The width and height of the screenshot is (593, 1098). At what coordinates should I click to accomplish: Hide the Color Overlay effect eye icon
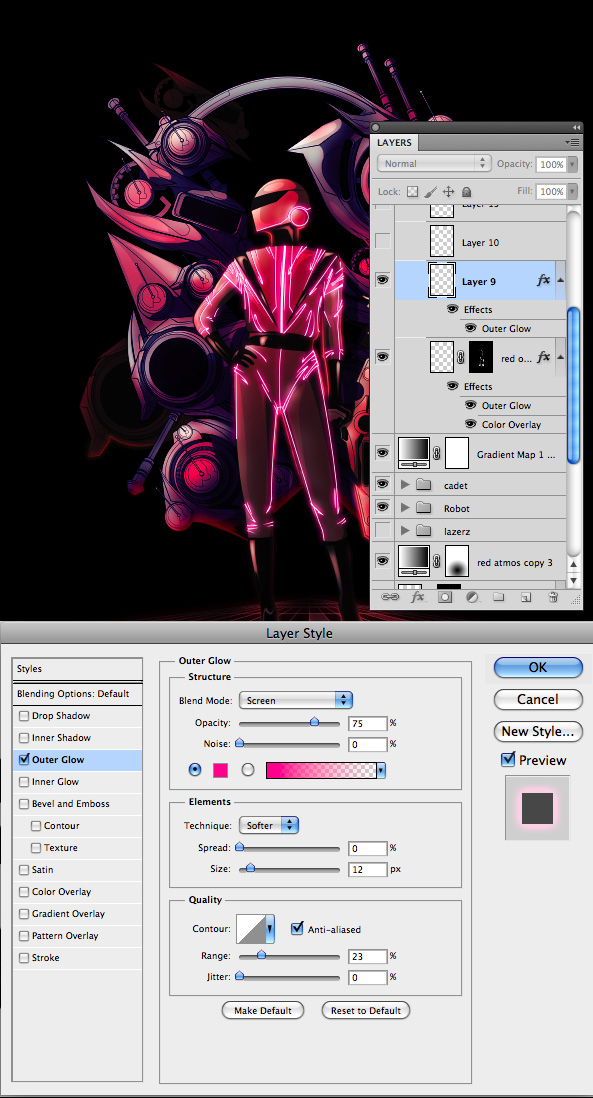470,424
